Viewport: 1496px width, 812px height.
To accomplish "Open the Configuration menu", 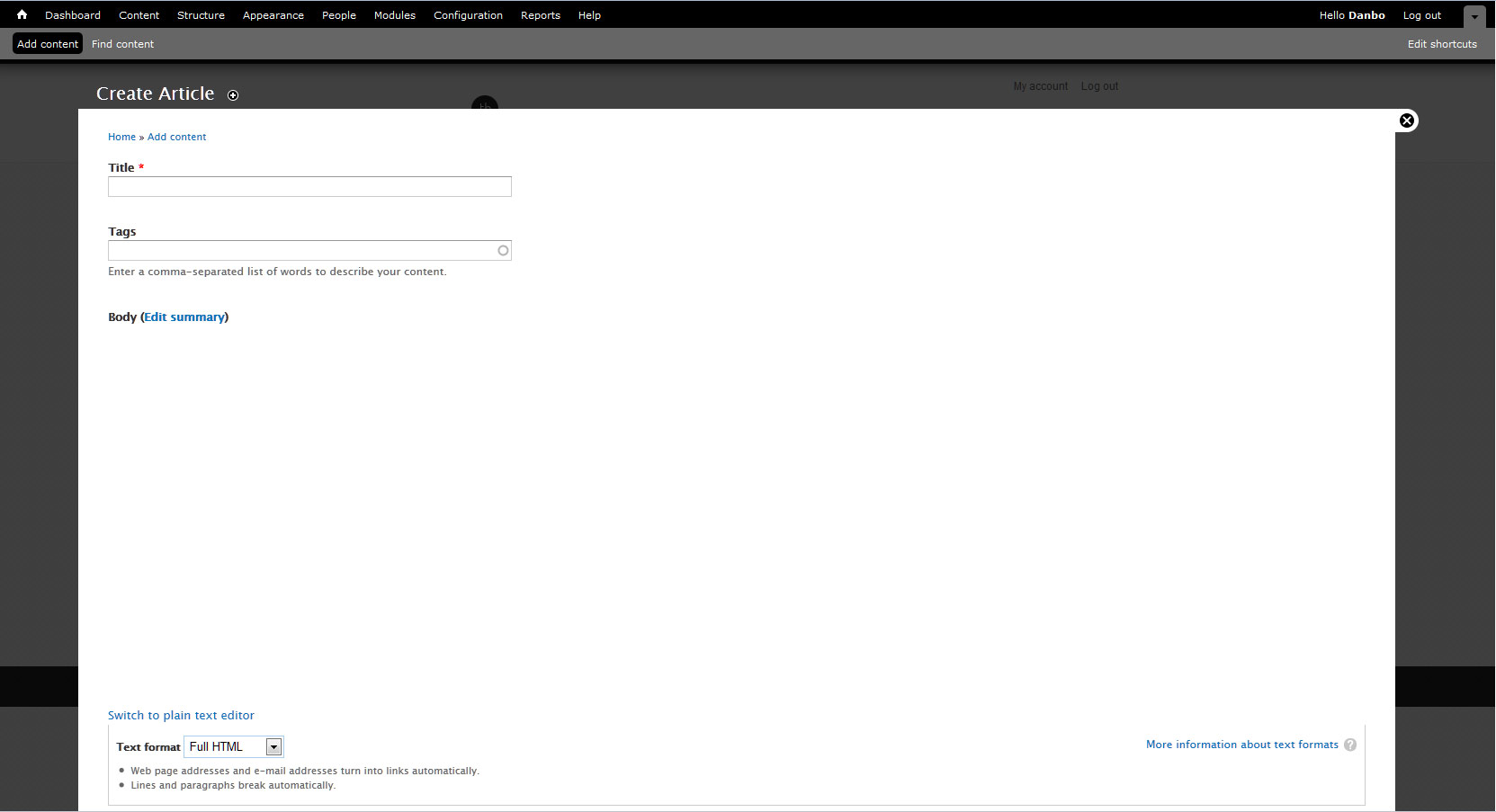I will (x=468, y=15).
